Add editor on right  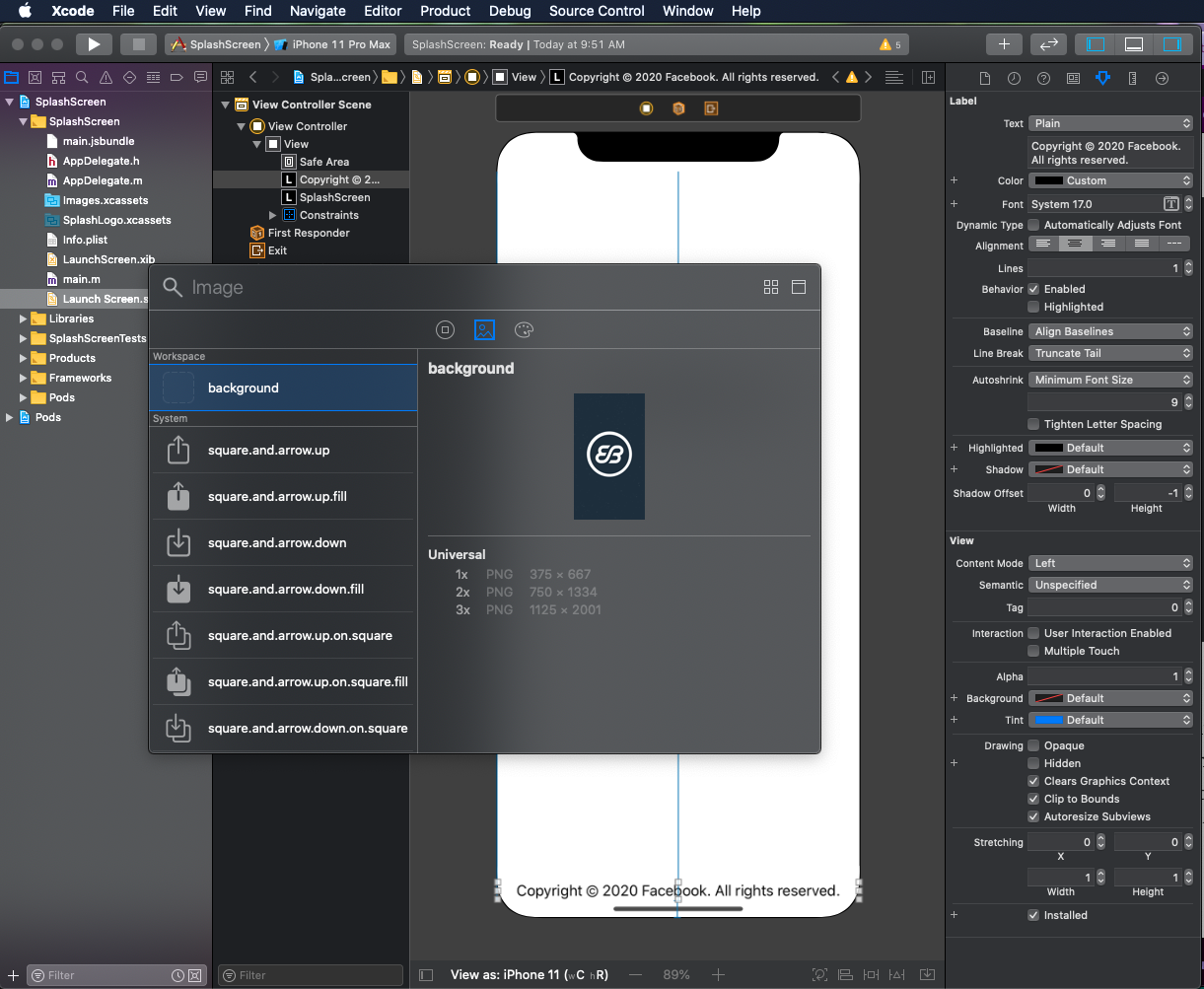(x=928, y=77)
